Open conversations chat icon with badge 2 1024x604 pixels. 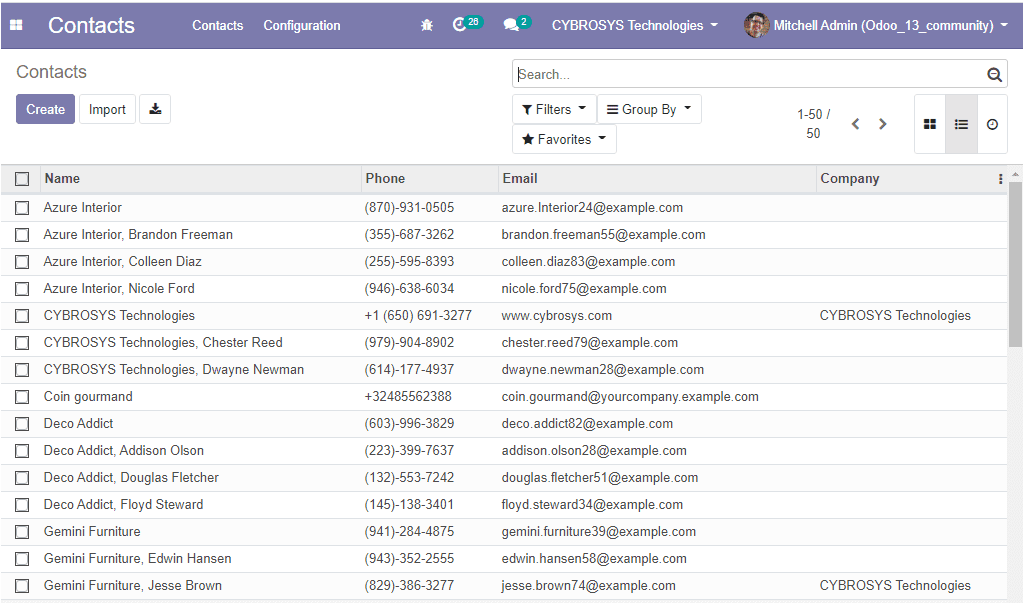click(x=512, y=25)
